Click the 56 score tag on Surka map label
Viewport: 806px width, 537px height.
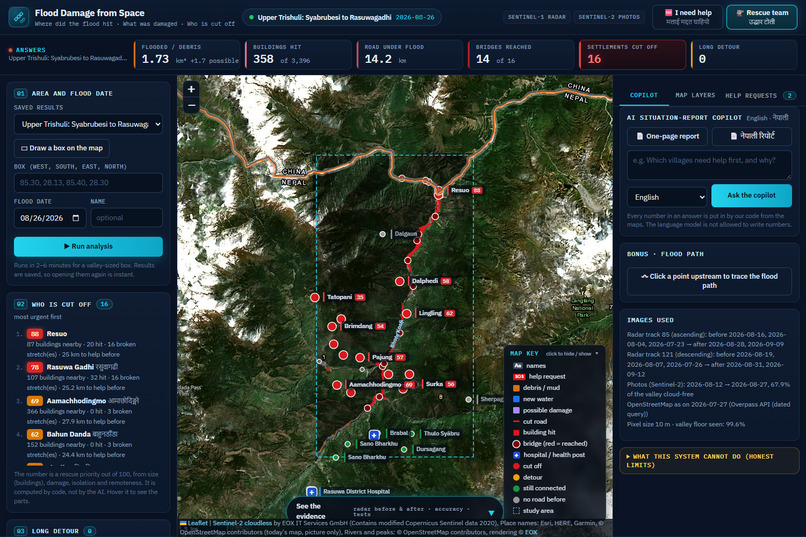(x=450, y=384)
